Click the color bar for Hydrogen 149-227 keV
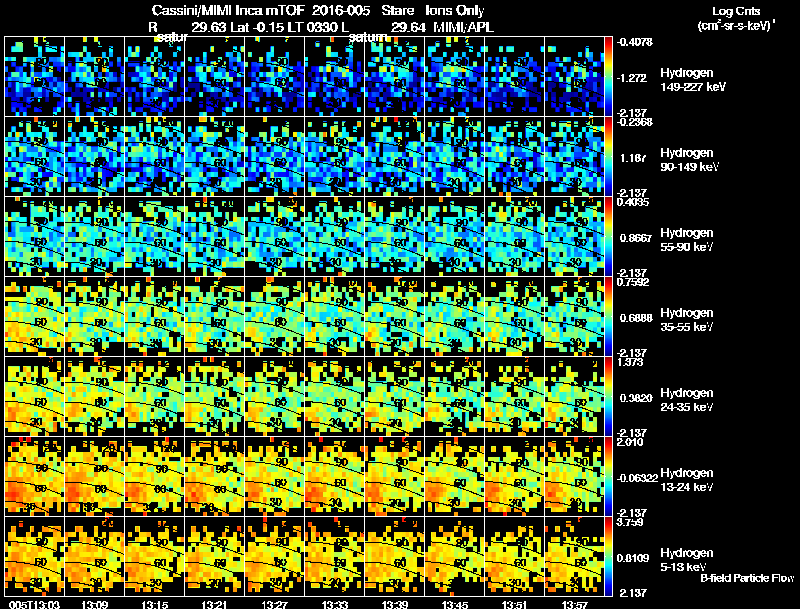 tap(609, 77)
